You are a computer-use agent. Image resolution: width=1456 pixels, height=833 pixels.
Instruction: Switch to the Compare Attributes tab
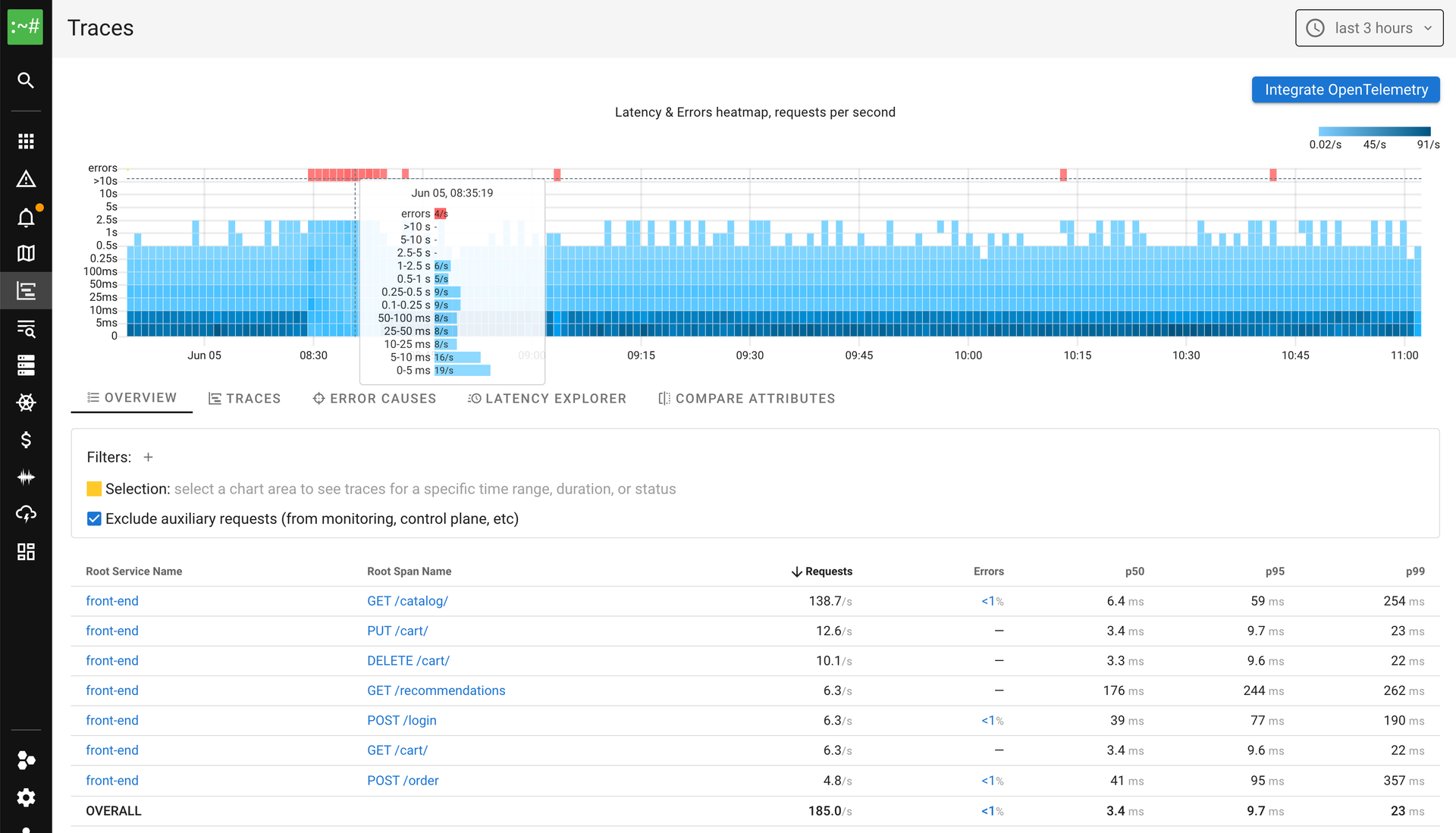[x=747, y=399]
